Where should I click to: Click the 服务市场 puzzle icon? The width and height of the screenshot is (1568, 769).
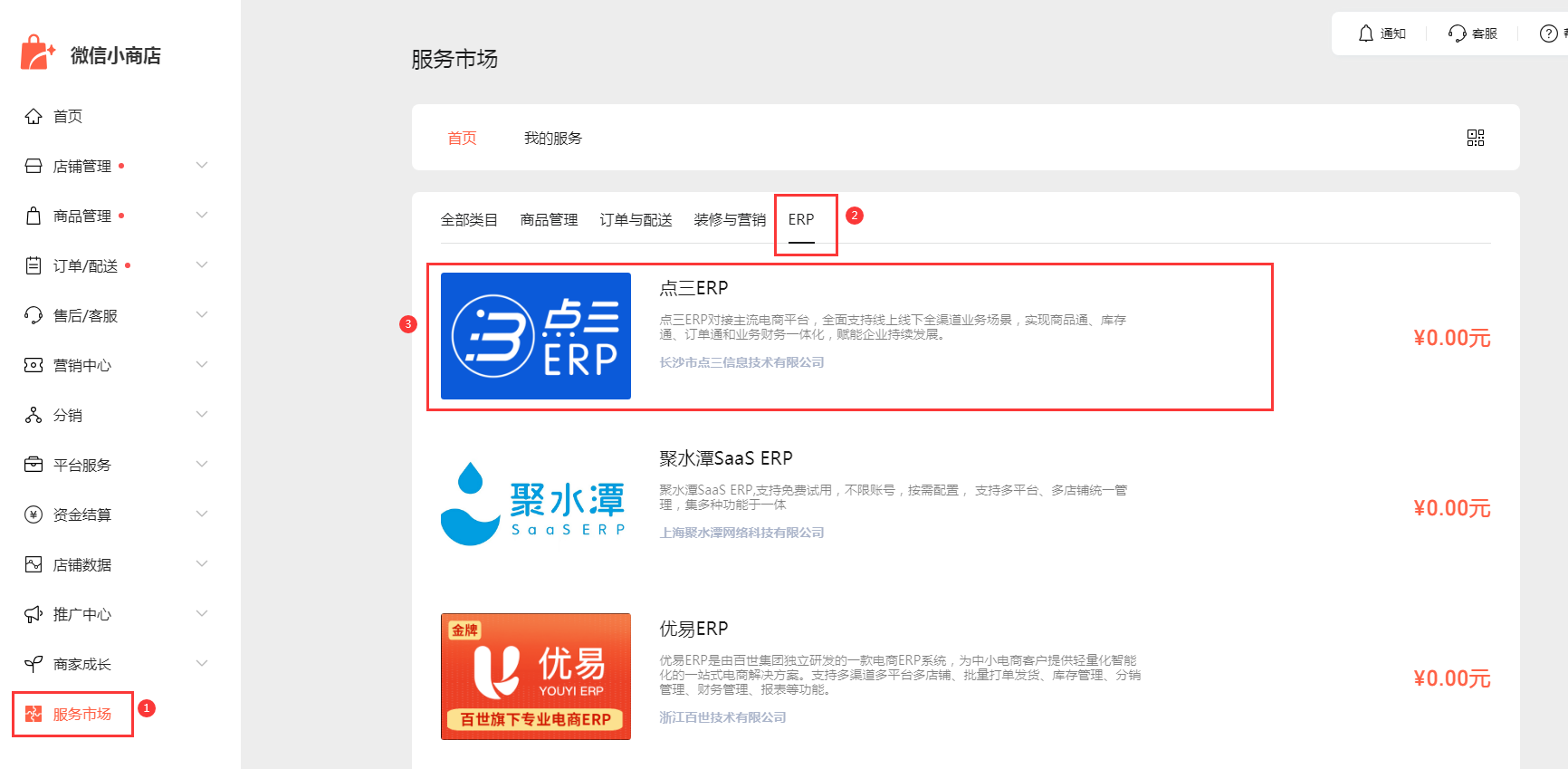tap(33, 714)
